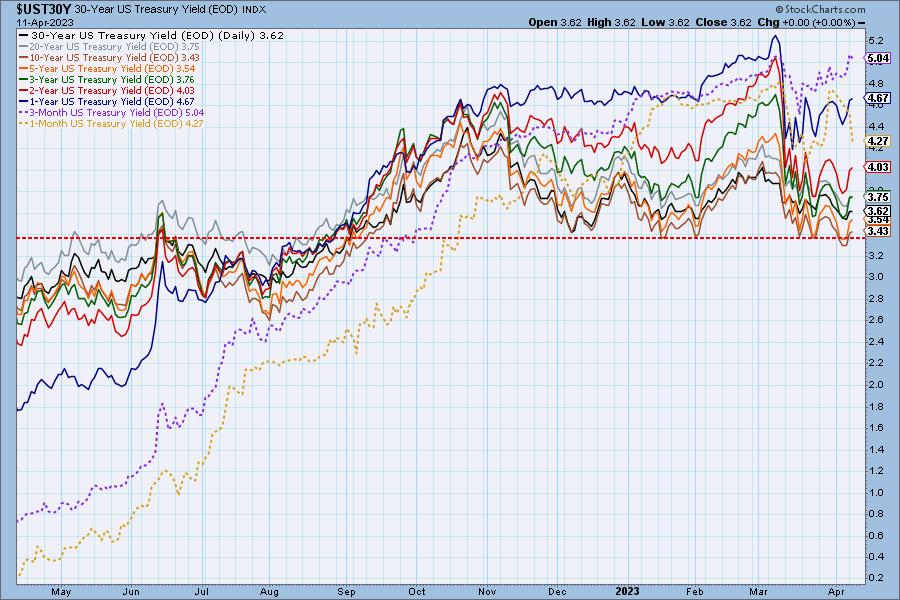The height and width of the screenshot is (600, 900).
Task: Click the brown 3.43 last-value tag
Action: click(878, 231)
